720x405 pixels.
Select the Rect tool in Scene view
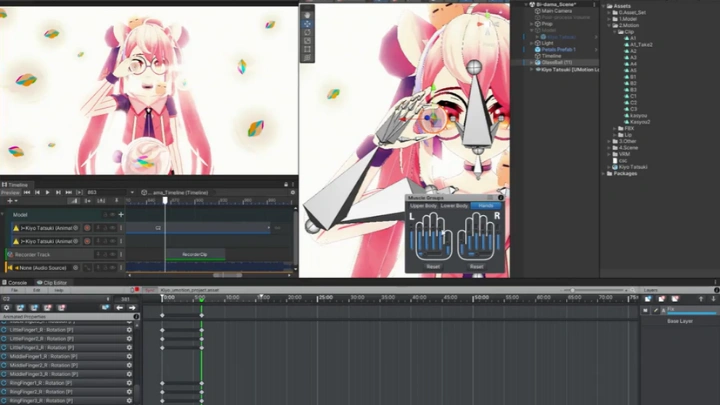click(307, 49)
